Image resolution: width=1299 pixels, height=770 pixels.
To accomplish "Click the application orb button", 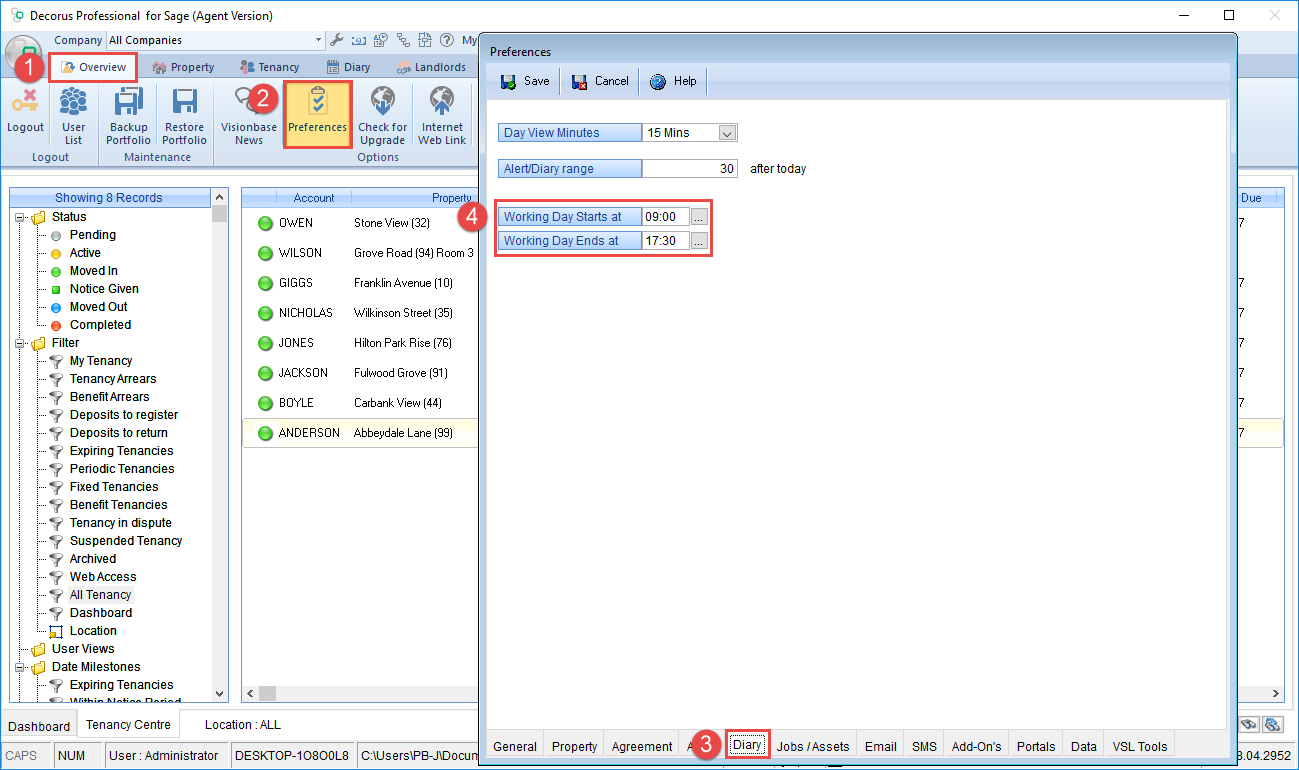I will (x=25, y=52).
